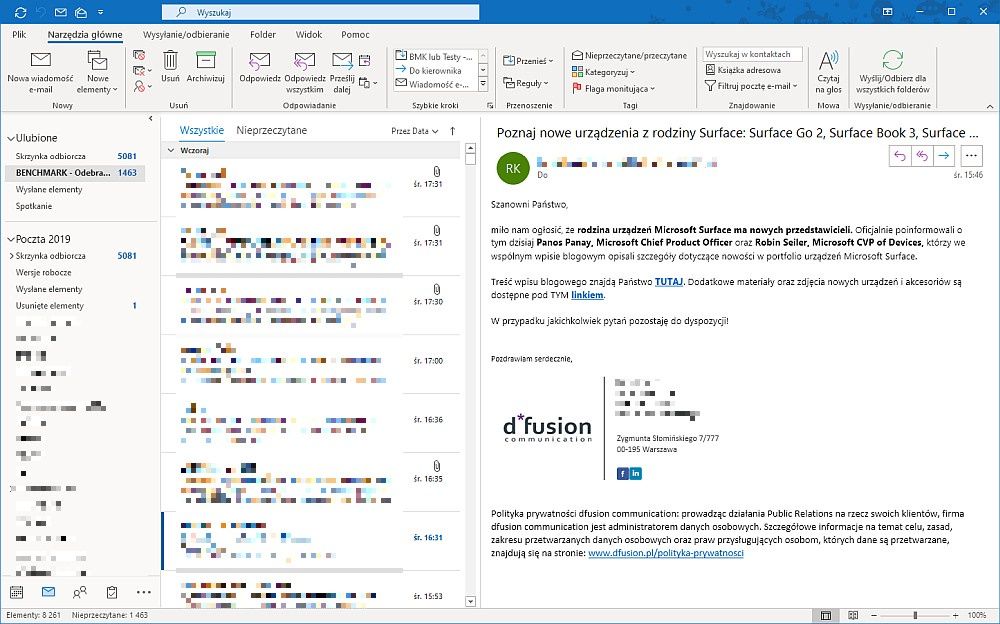
Task: Toggle Nieprzeczytane/przeczytane status
Action: (629, 56)
